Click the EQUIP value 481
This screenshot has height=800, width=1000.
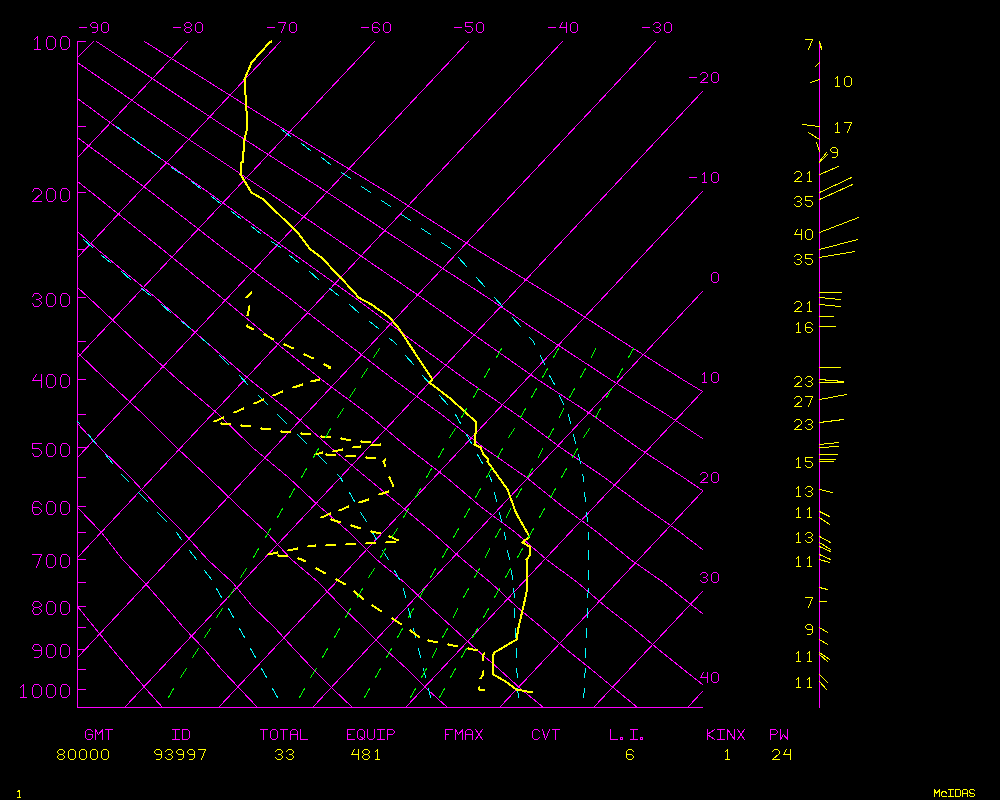pyautogui.click(x=365, y=755)
